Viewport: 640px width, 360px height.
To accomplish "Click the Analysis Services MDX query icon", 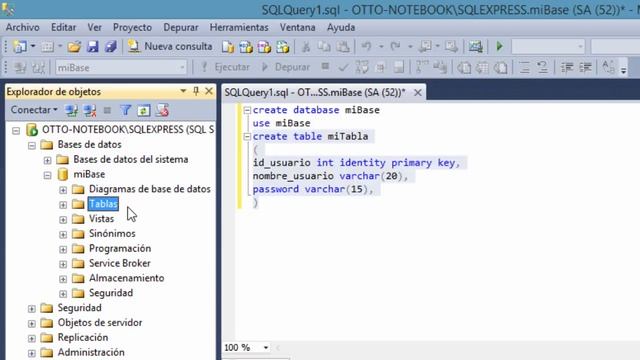I will point(246,47).
